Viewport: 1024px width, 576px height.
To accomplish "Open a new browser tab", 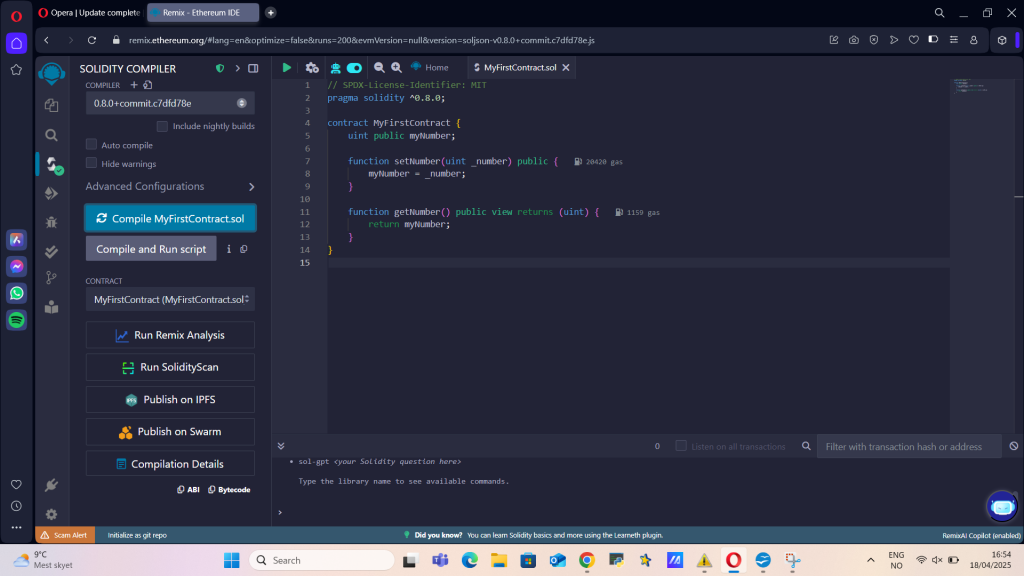I will point(270,12).
